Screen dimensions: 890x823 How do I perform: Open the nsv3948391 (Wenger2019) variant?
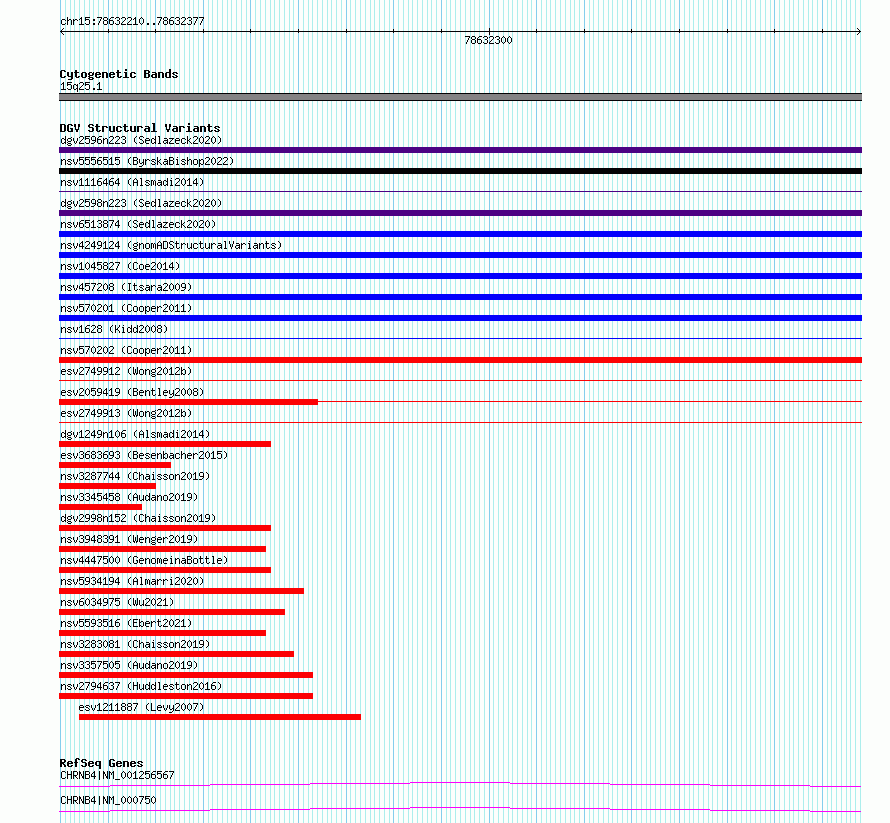click(x=129, y=539)
